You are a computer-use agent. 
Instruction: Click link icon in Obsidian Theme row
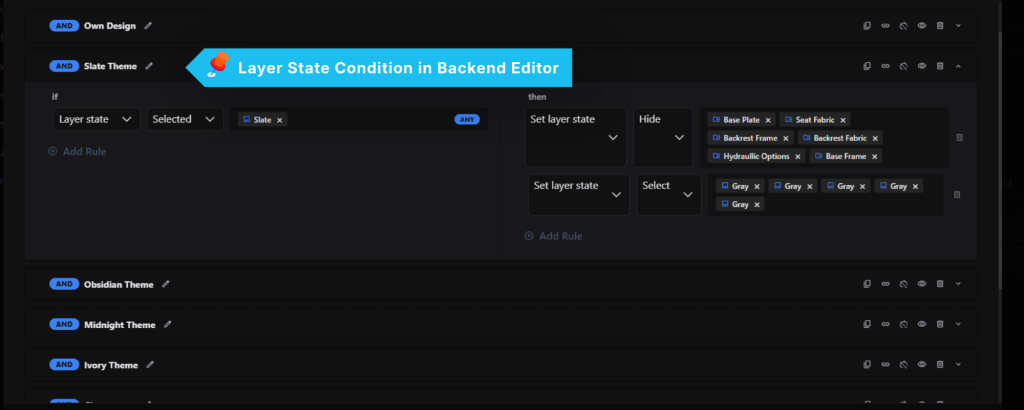[x=886, y=284]
